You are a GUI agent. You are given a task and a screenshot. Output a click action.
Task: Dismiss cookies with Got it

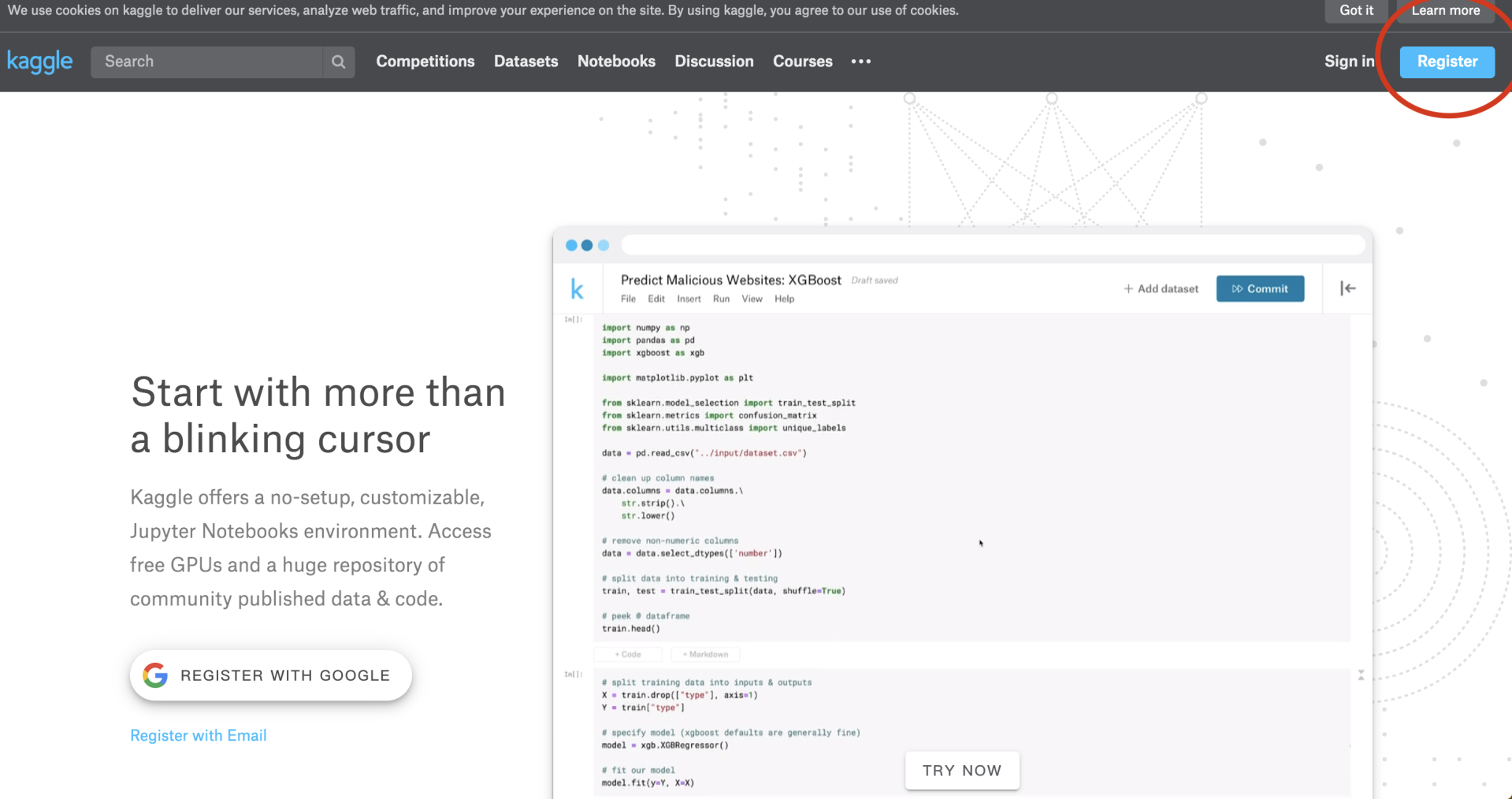(1356, 10)
